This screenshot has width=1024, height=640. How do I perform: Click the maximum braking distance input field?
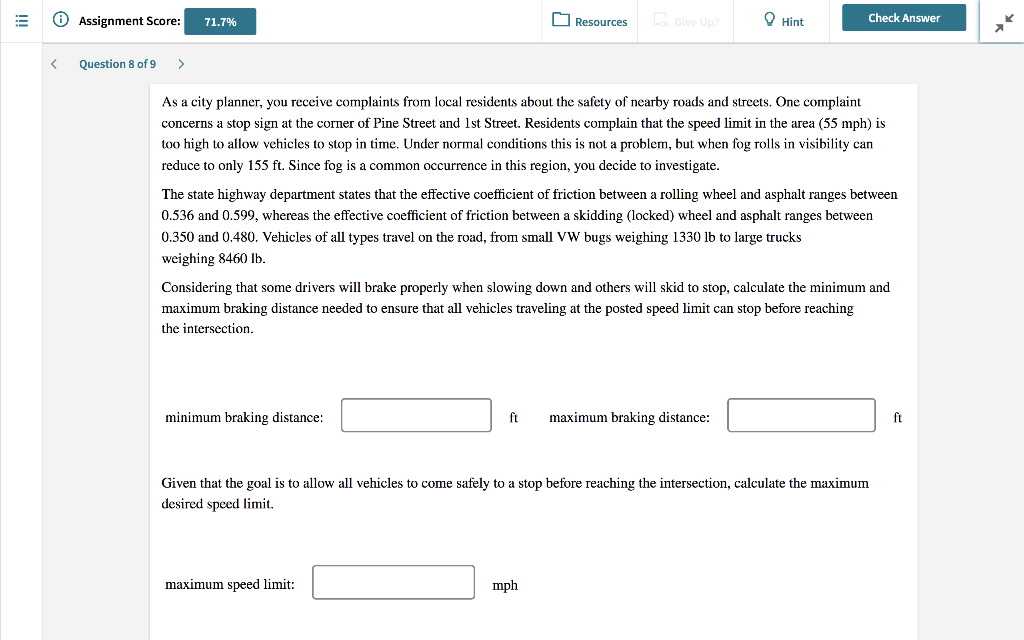800,415
